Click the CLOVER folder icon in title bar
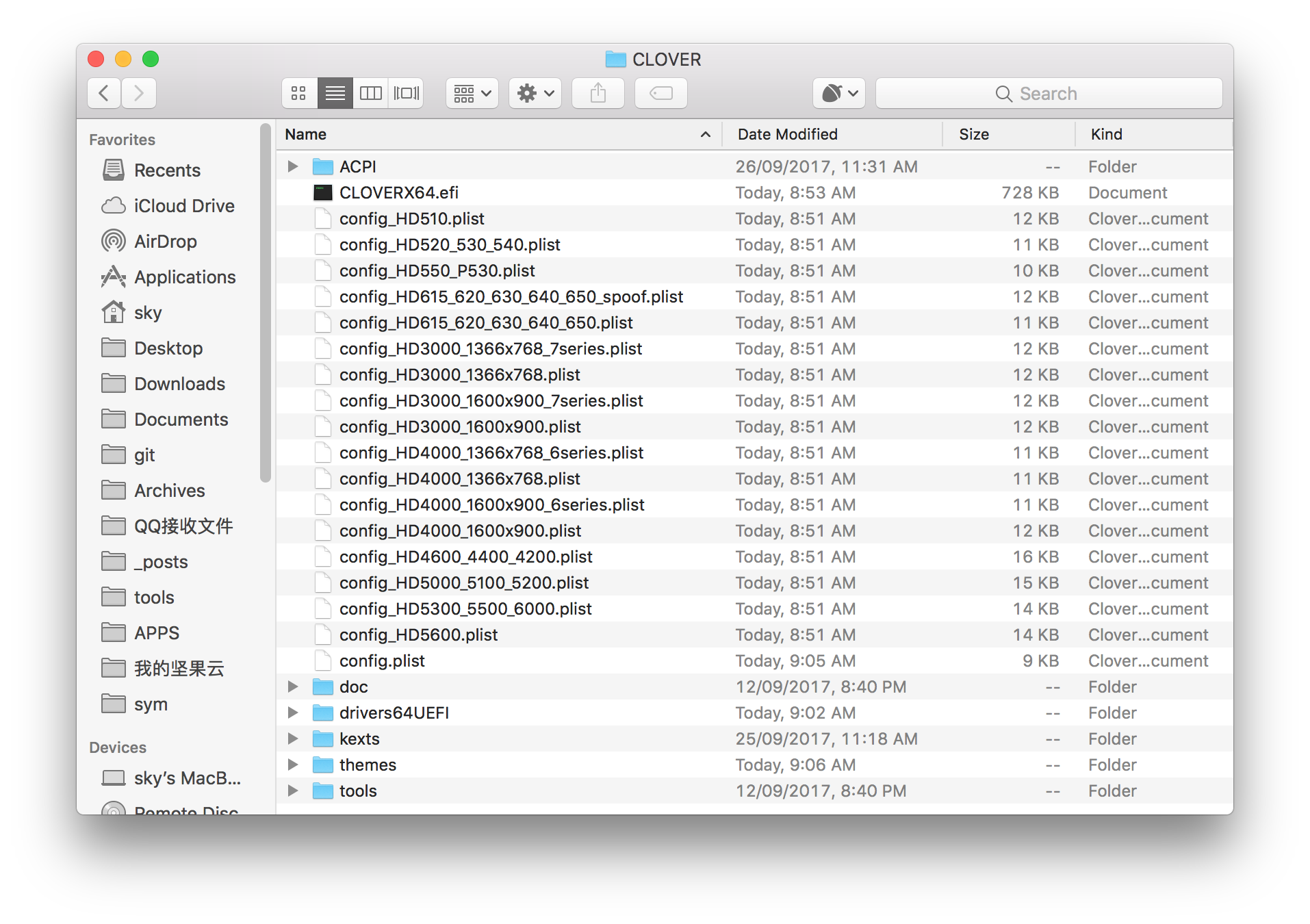The height and width of the screenshot is (924, 1310). point(615,60)
